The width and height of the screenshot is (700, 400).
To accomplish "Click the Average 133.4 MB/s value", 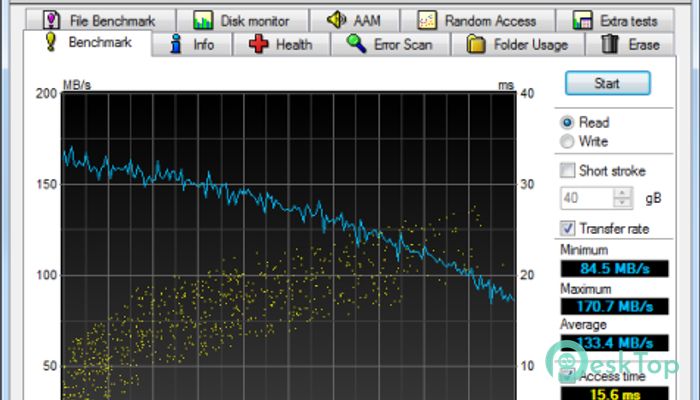I will 615,343.
